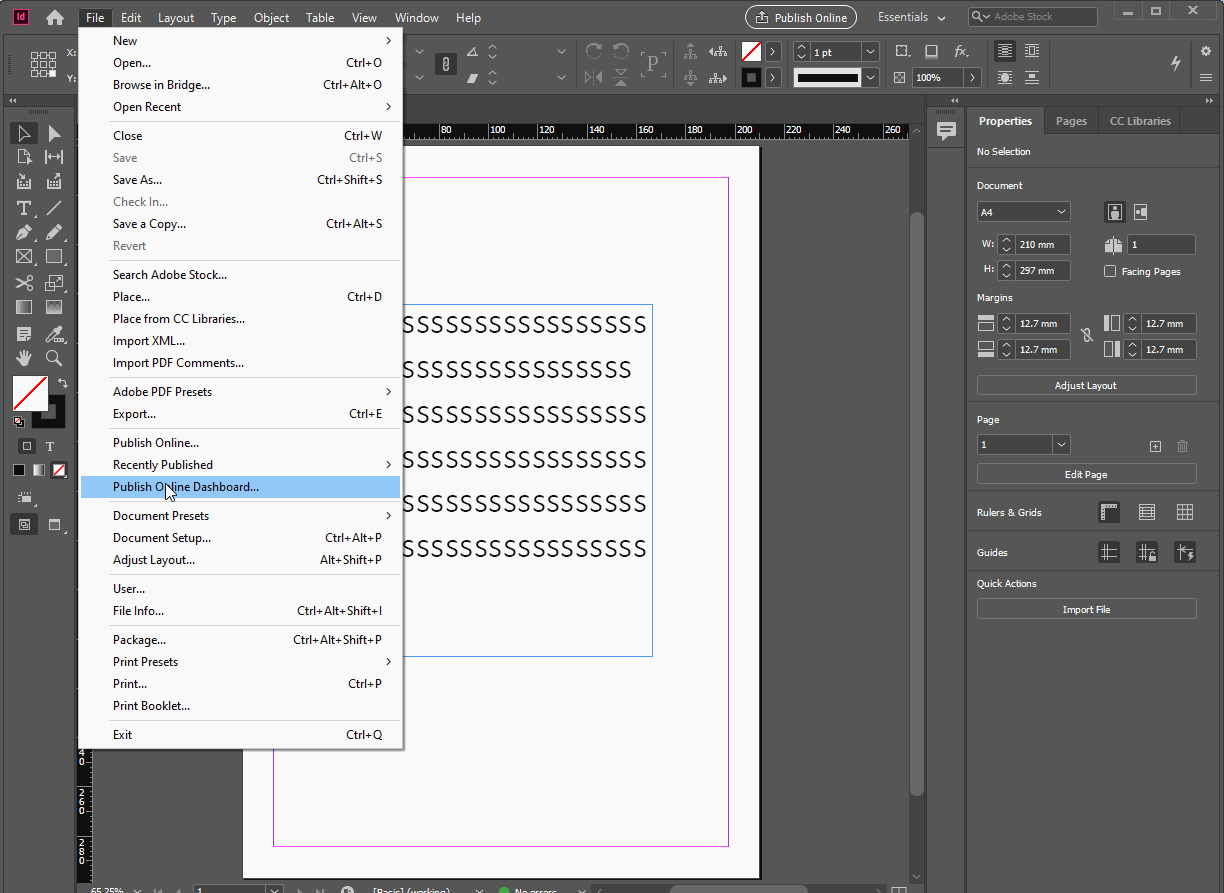Switch to the Pages tab
Image resolution: width=1224 pixels, height=893 pixels.
coord(1071,121)
